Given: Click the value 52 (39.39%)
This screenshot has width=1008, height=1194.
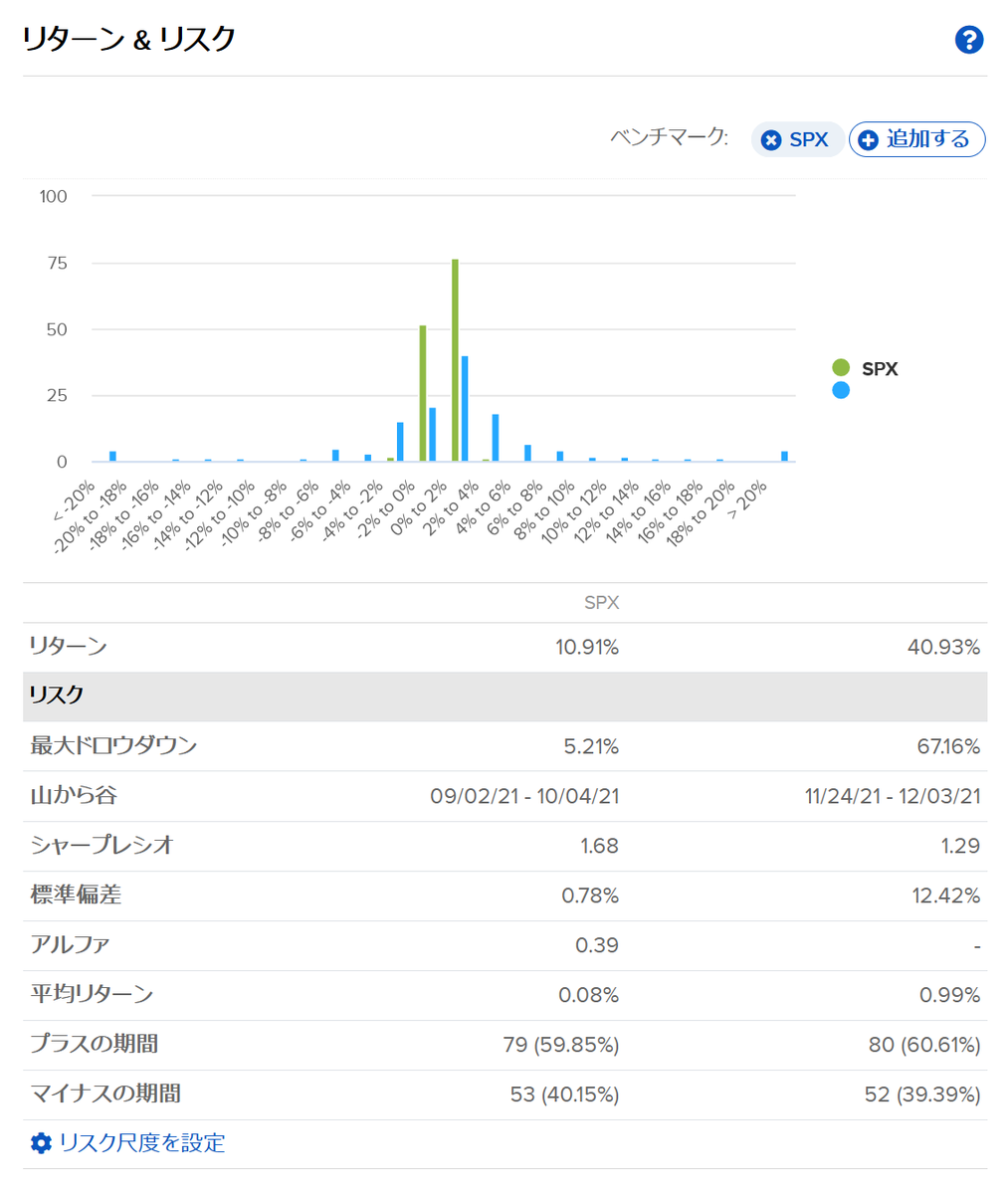Looking at the screenshot, I should click(x=922, y=1094).
